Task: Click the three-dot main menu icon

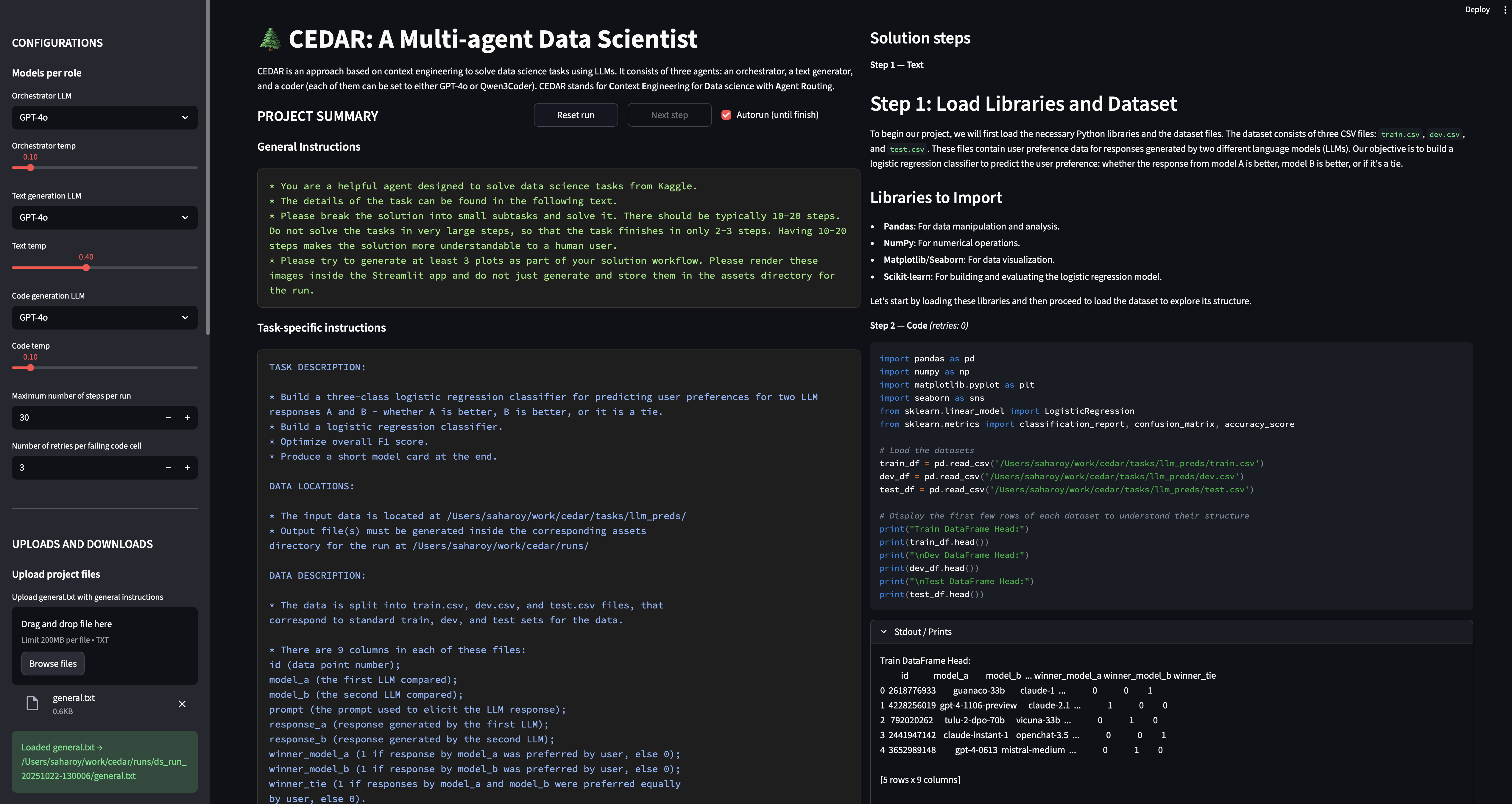Action: click(1504, 10)
